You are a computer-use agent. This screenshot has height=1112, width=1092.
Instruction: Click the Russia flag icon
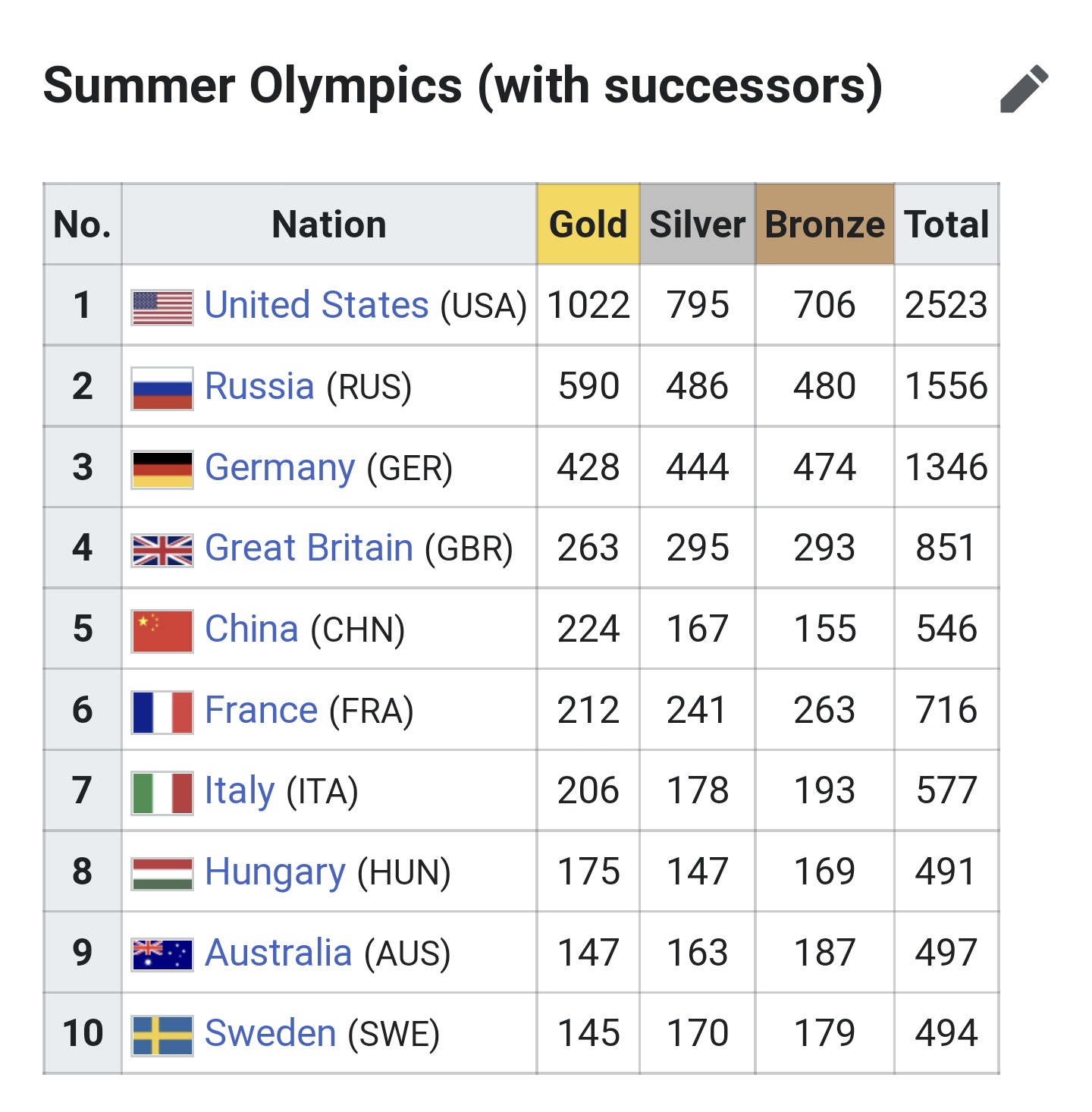click(x=162, y=388)
